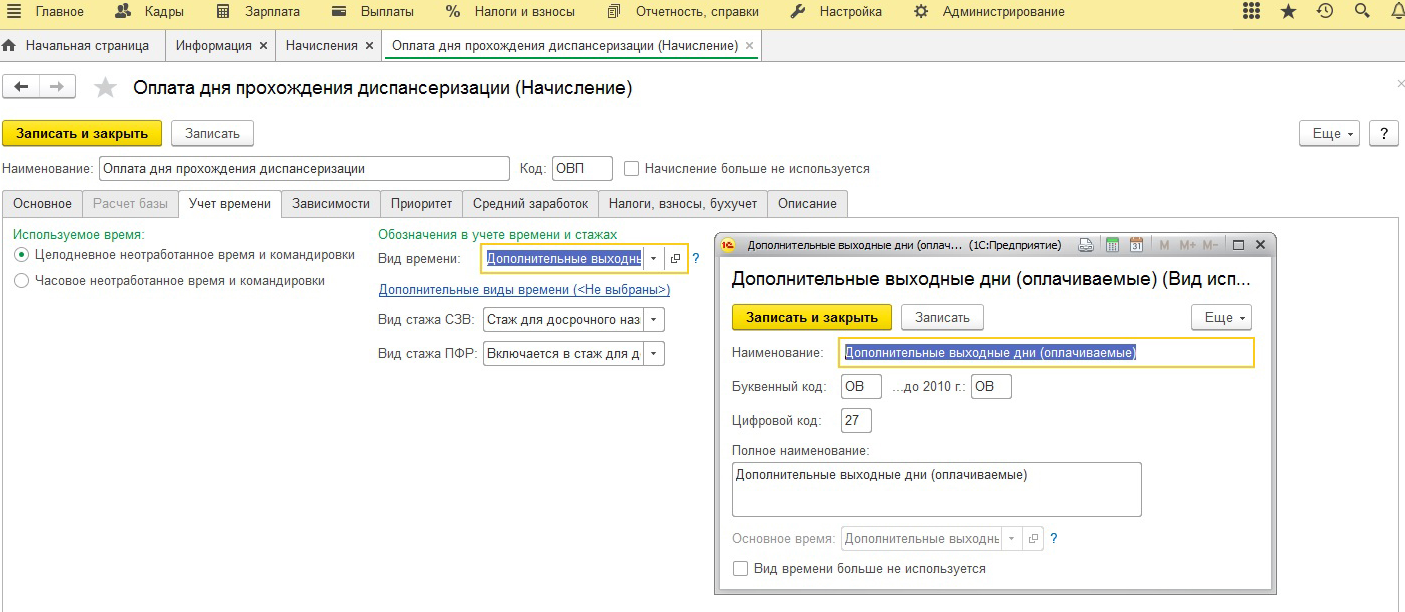Click dialog 'Записать' button
This screenshot has width=1405, height=612.
(x=942, y=317)
